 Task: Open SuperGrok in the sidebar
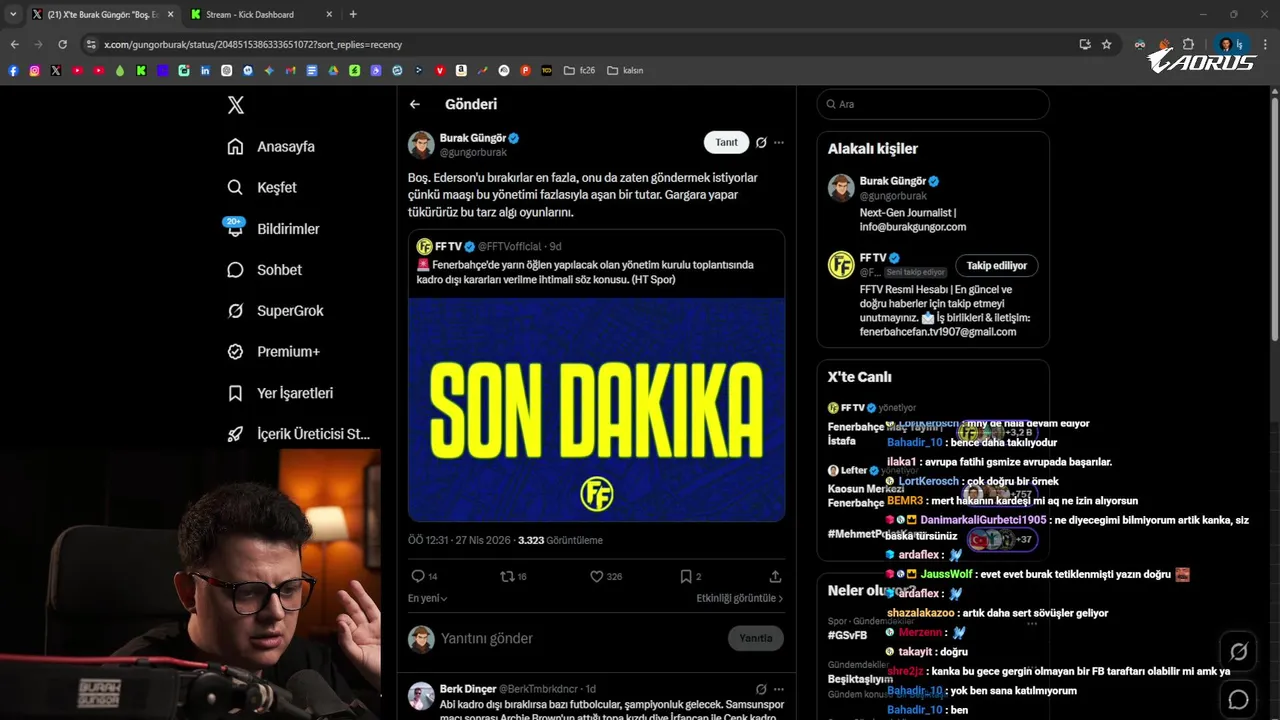click(x=275, y=311)
